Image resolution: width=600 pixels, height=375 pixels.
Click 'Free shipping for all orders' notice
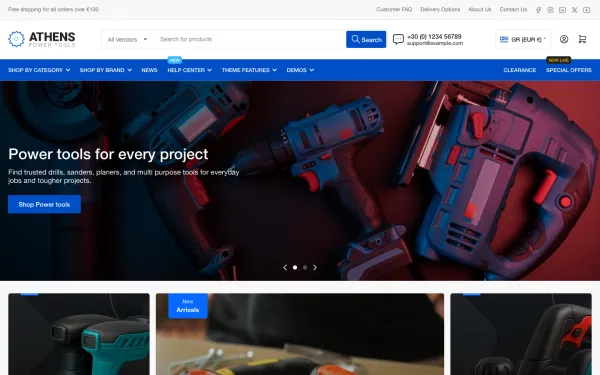(x=53, y=10)
